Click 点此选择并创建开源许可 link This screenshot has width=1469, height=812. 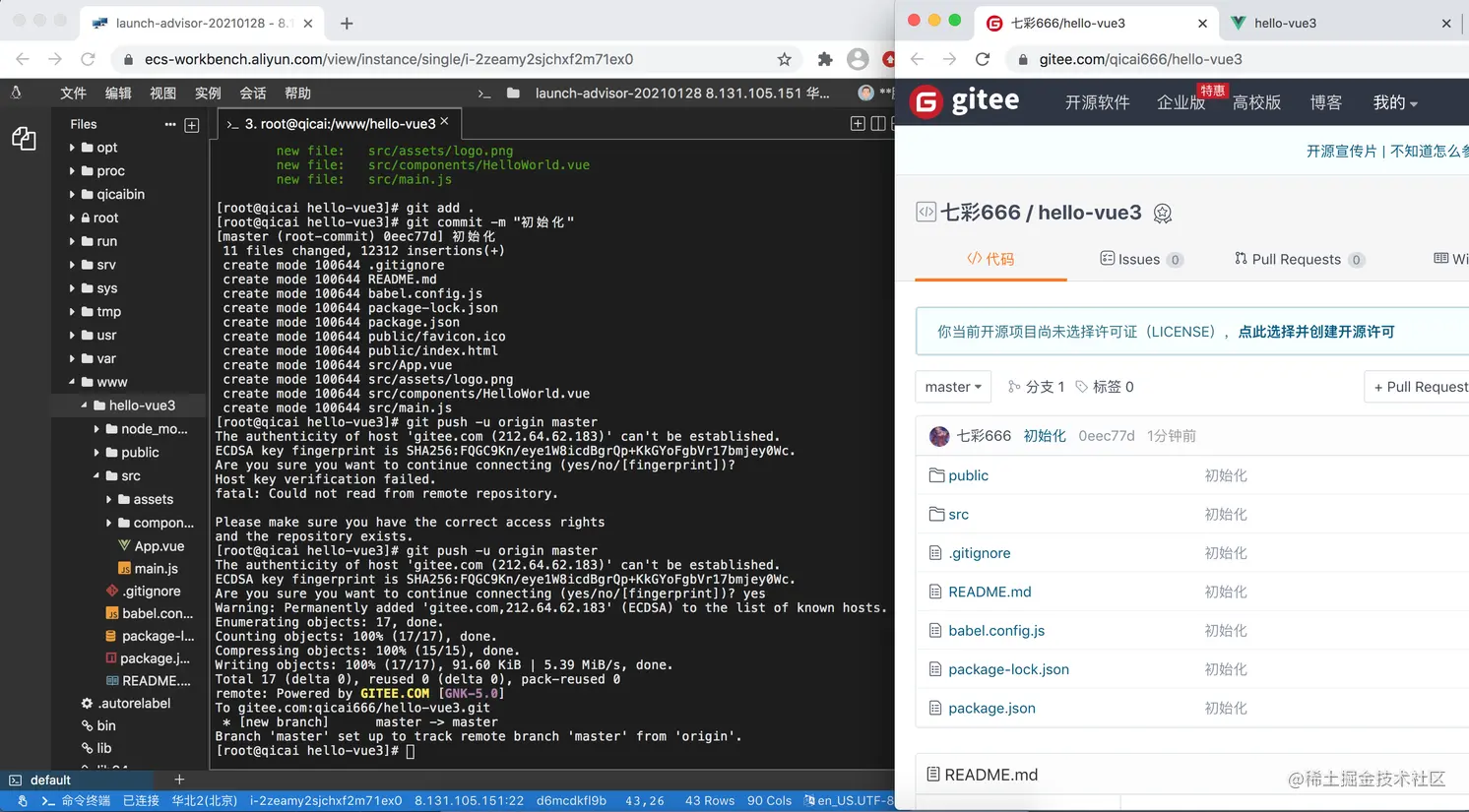(x=1316, y=332)
